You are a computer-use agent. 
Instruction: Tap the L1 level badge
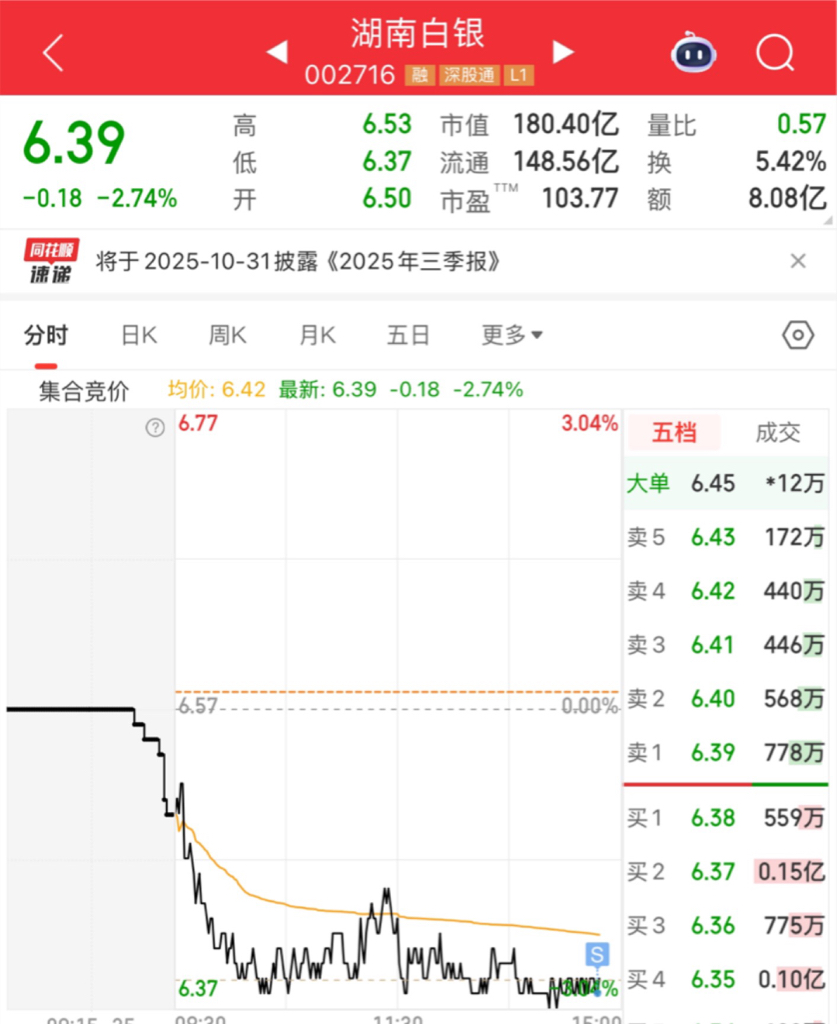(519, 75)
